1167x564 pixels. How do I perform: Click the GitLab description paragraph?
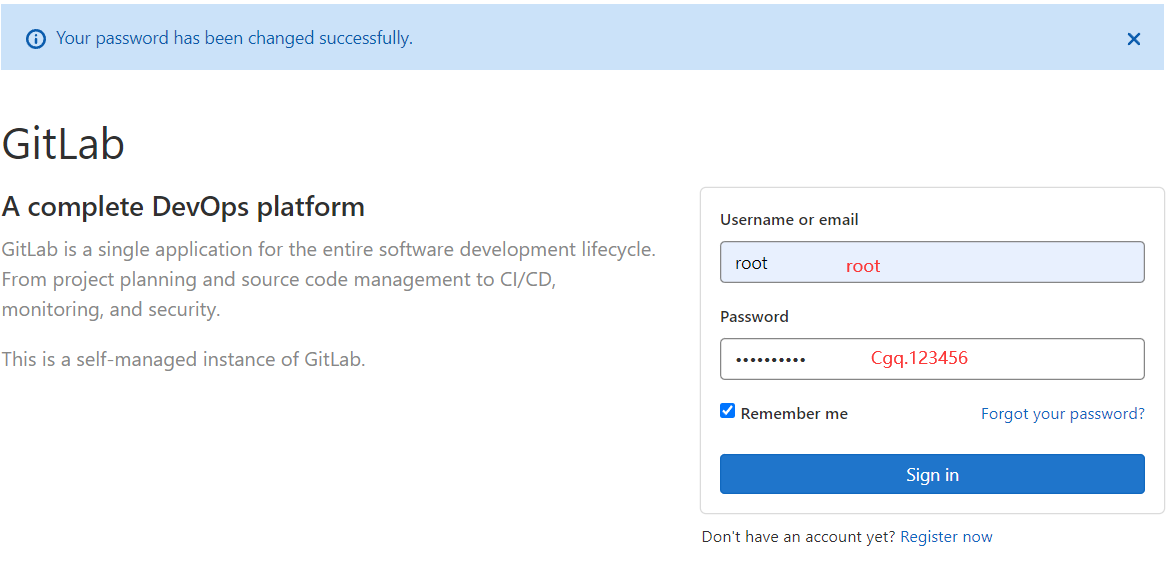(328, 279)
